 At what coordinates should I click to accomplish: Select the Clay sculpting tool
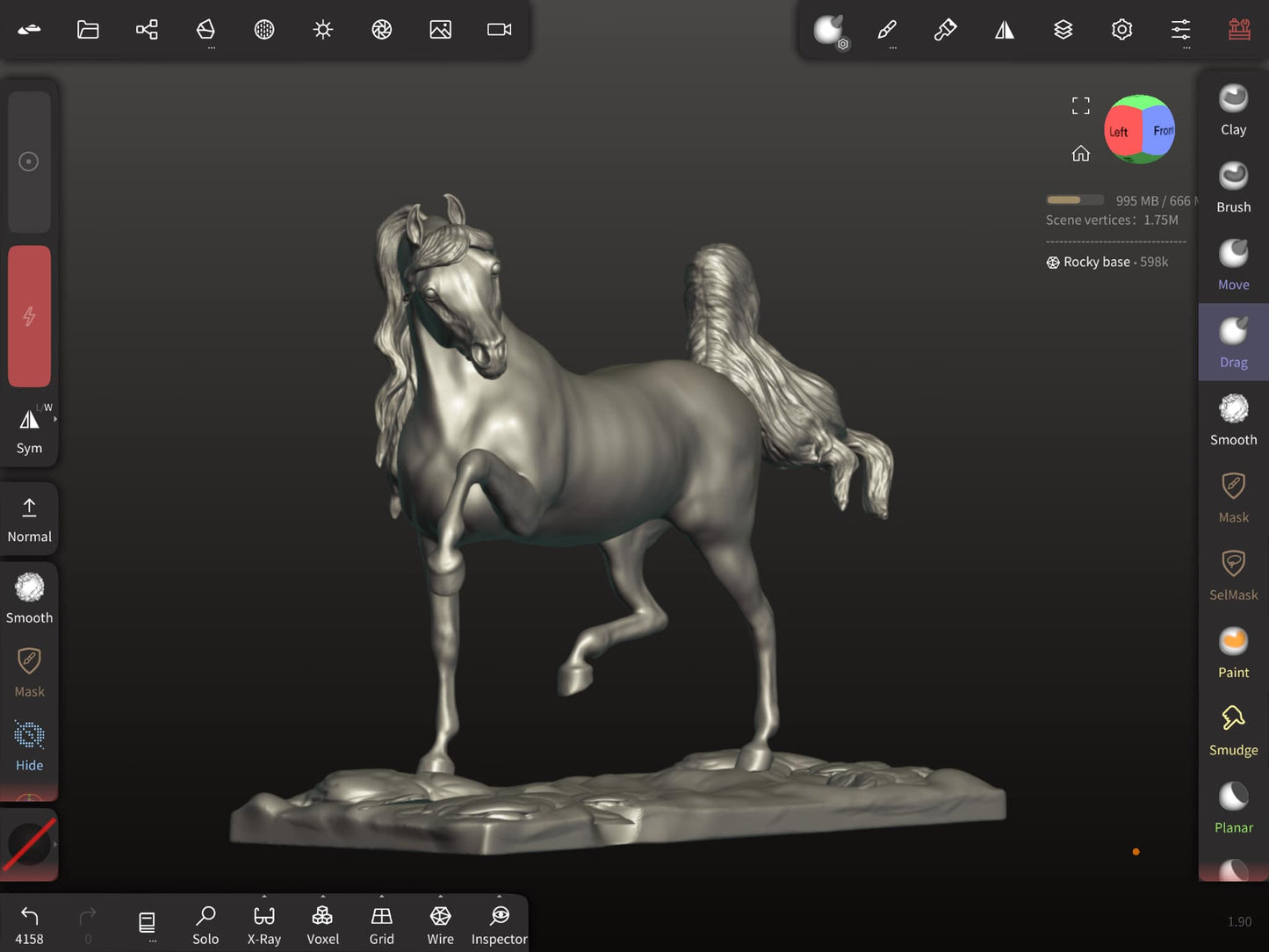[1233, 110]
